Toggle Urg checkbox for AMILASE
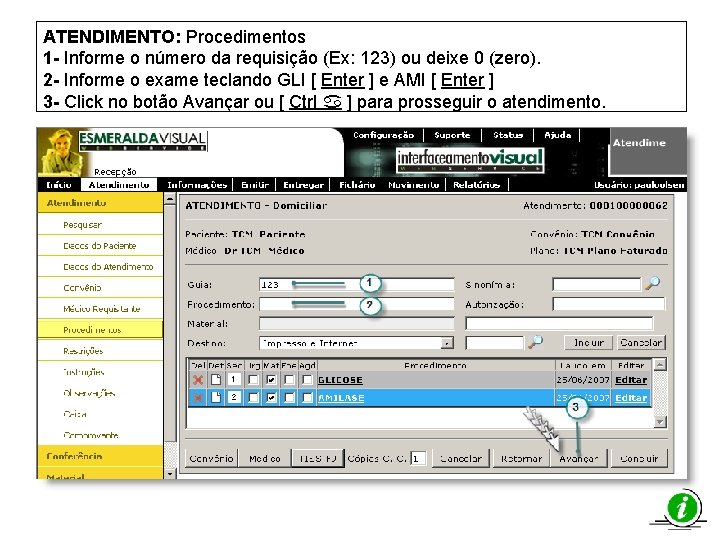Image resolution: width=720 pixels, height=540 pixels. click(x=253, y=398)
